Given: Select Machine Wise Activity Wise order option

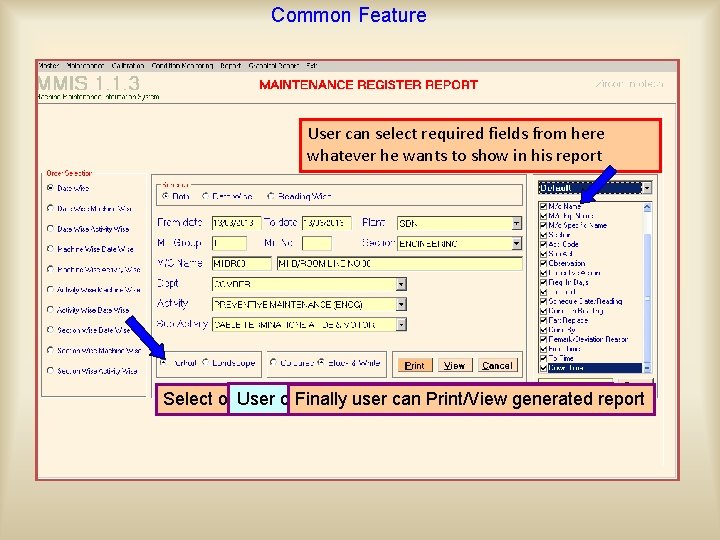Looking at the screenshot, I should click(x=51, y=269).
